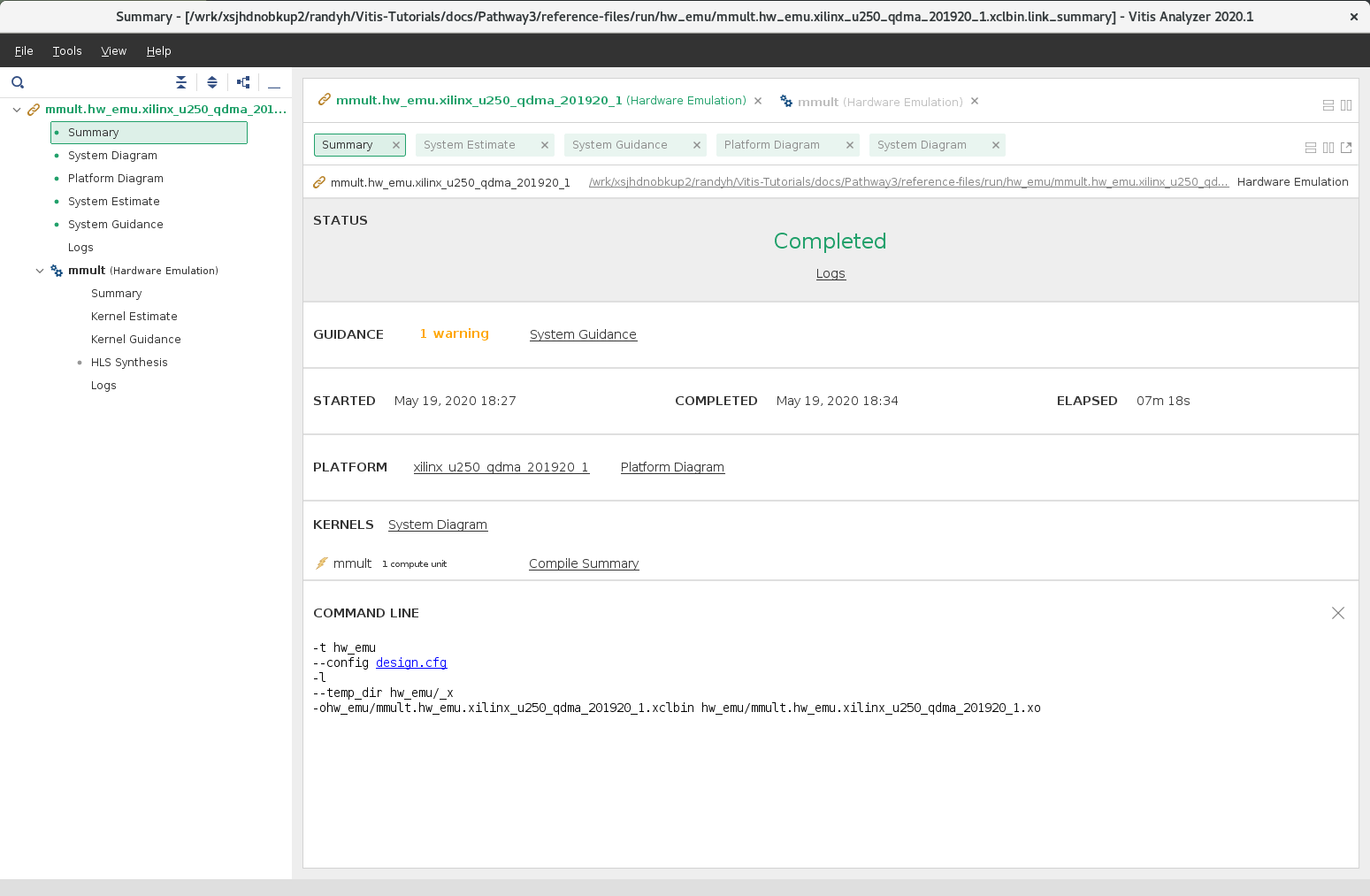Viewport: 1370px width, 896px height.
Task: Open the xclbin link_summary file path link
Action: [909, 182]
